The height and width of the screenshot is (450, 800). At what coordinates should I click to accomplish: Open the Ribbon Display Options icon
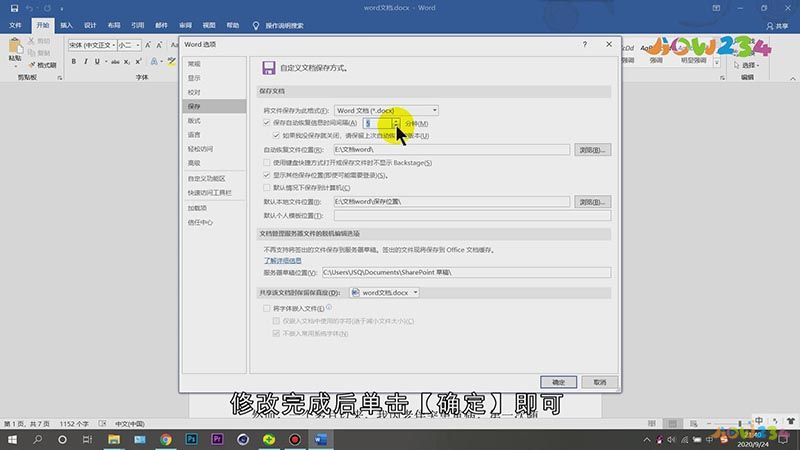[716, 8]
